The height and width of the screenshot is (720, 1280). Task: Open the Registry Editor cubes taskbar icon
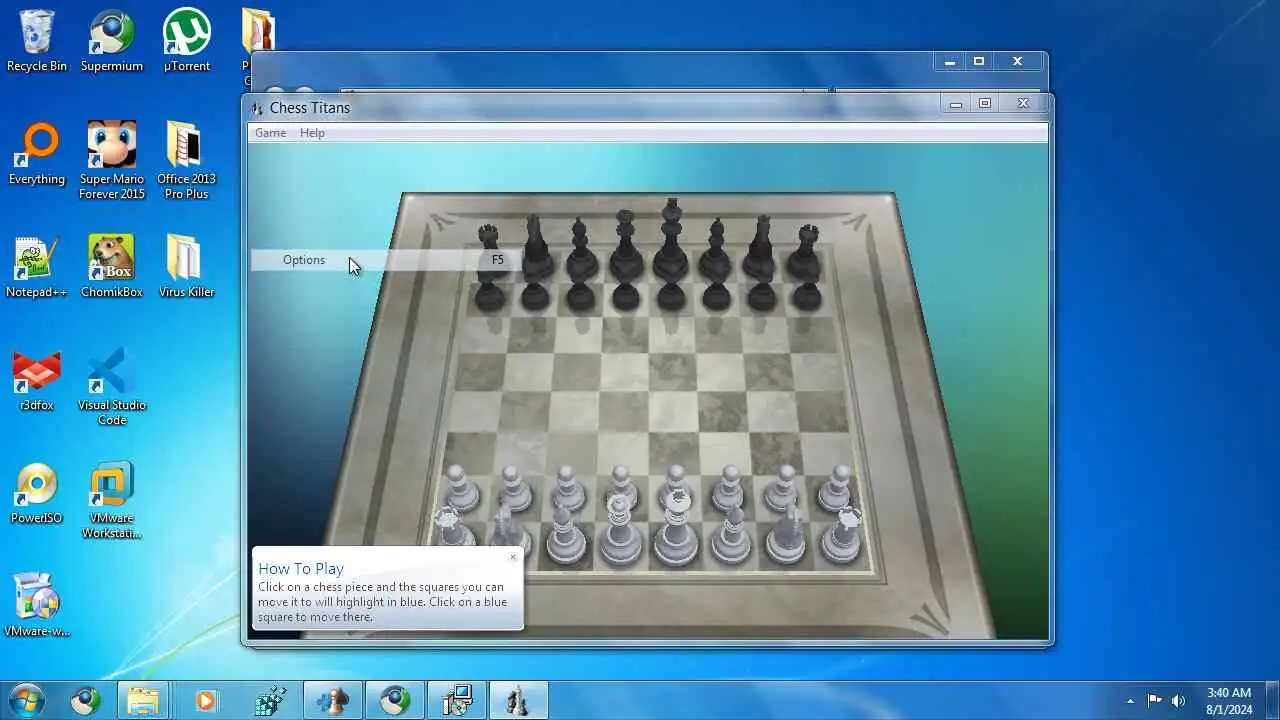tap(271, 701)
